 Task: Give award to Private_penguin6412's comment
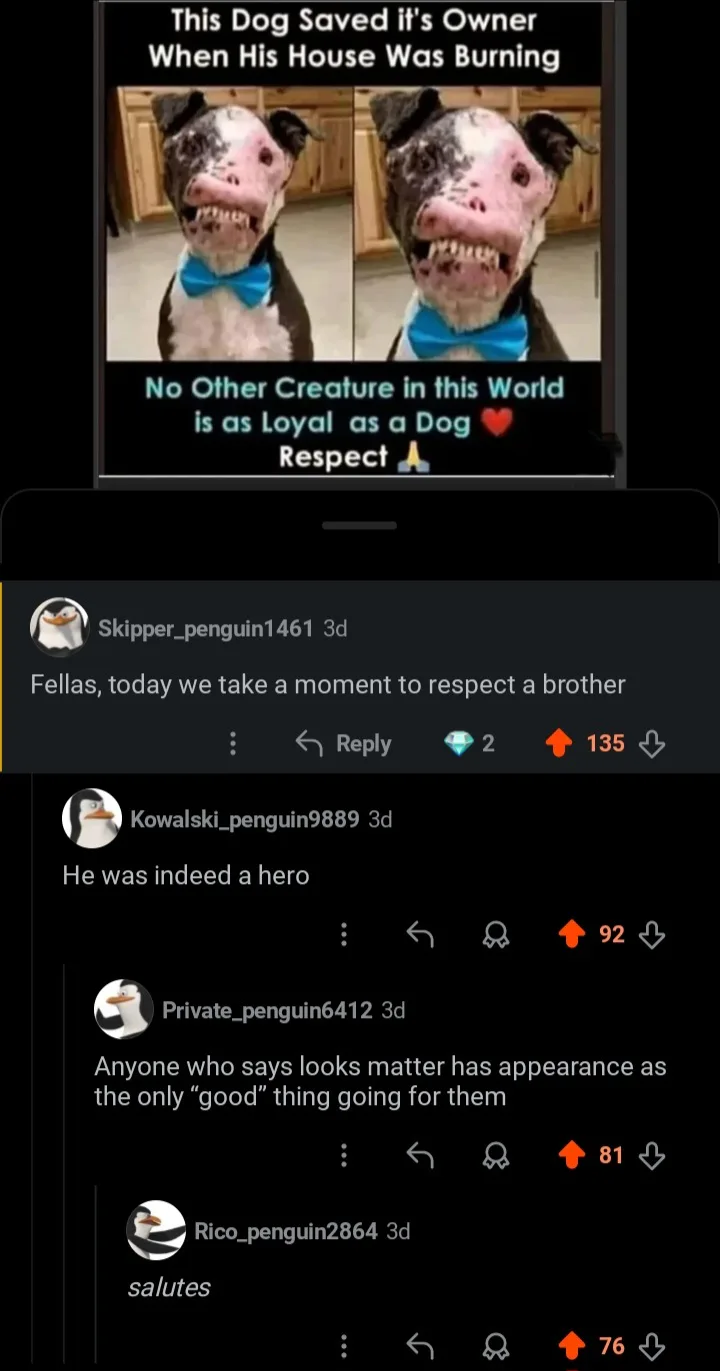pyautogui.click(x=493, y=1155)
